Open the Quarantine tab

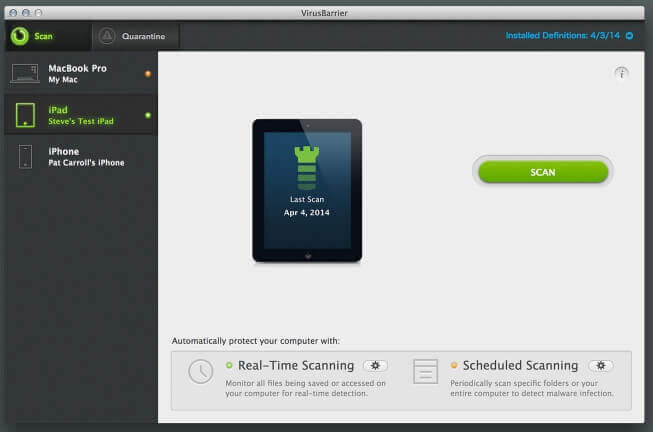136,36
